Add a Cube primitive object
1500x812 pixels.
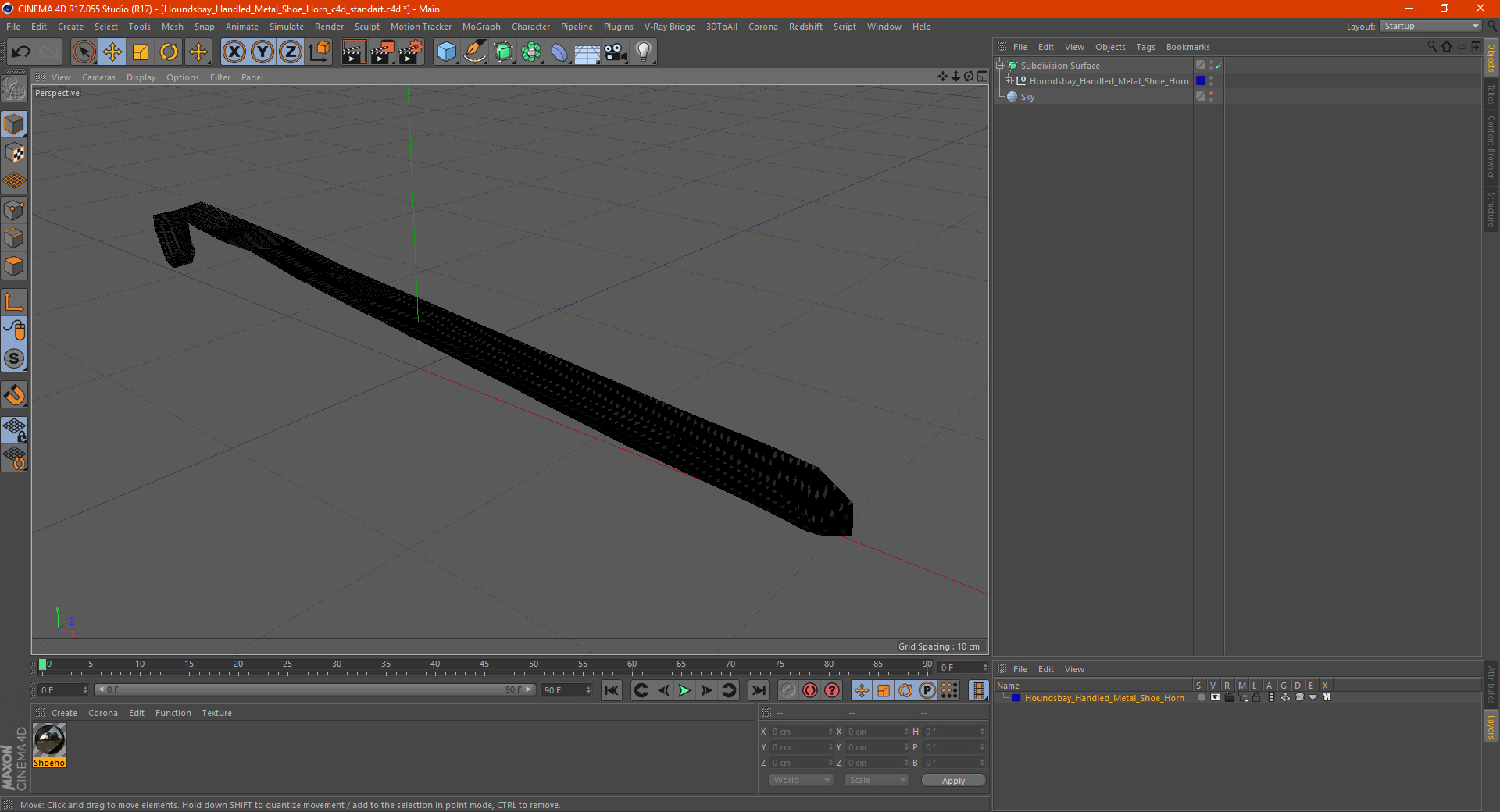pos(446,52)
